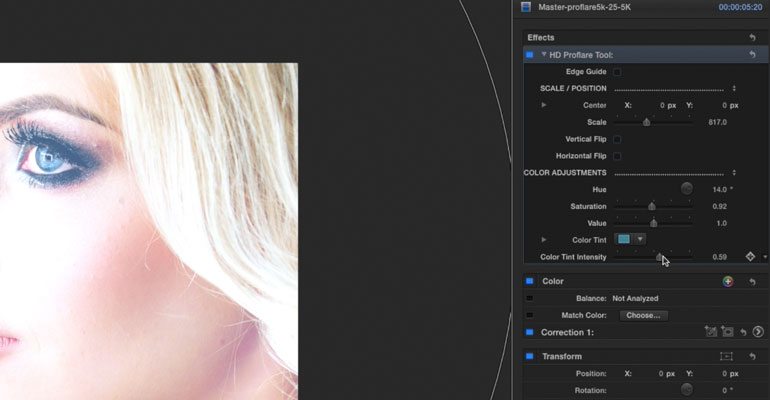Click the Rotation dial knob
This screenshot has height=400, width=770.
pyautogui.click(x=687, y=390)
